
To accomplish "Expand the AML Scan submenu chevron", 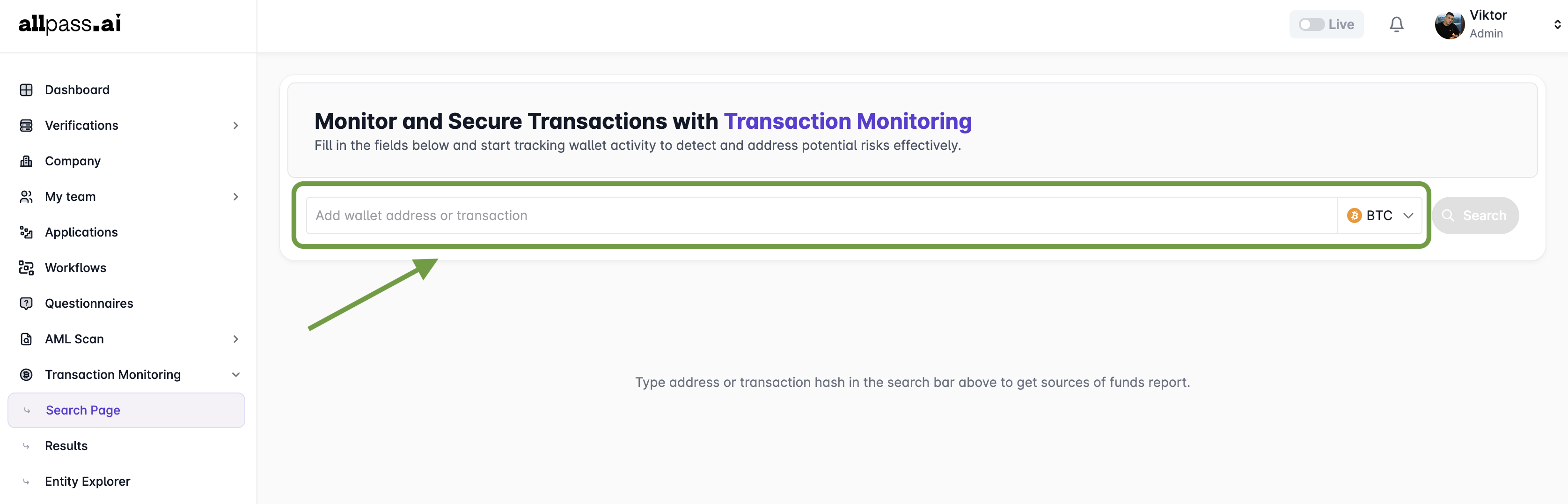I will [x=235, y=339].
